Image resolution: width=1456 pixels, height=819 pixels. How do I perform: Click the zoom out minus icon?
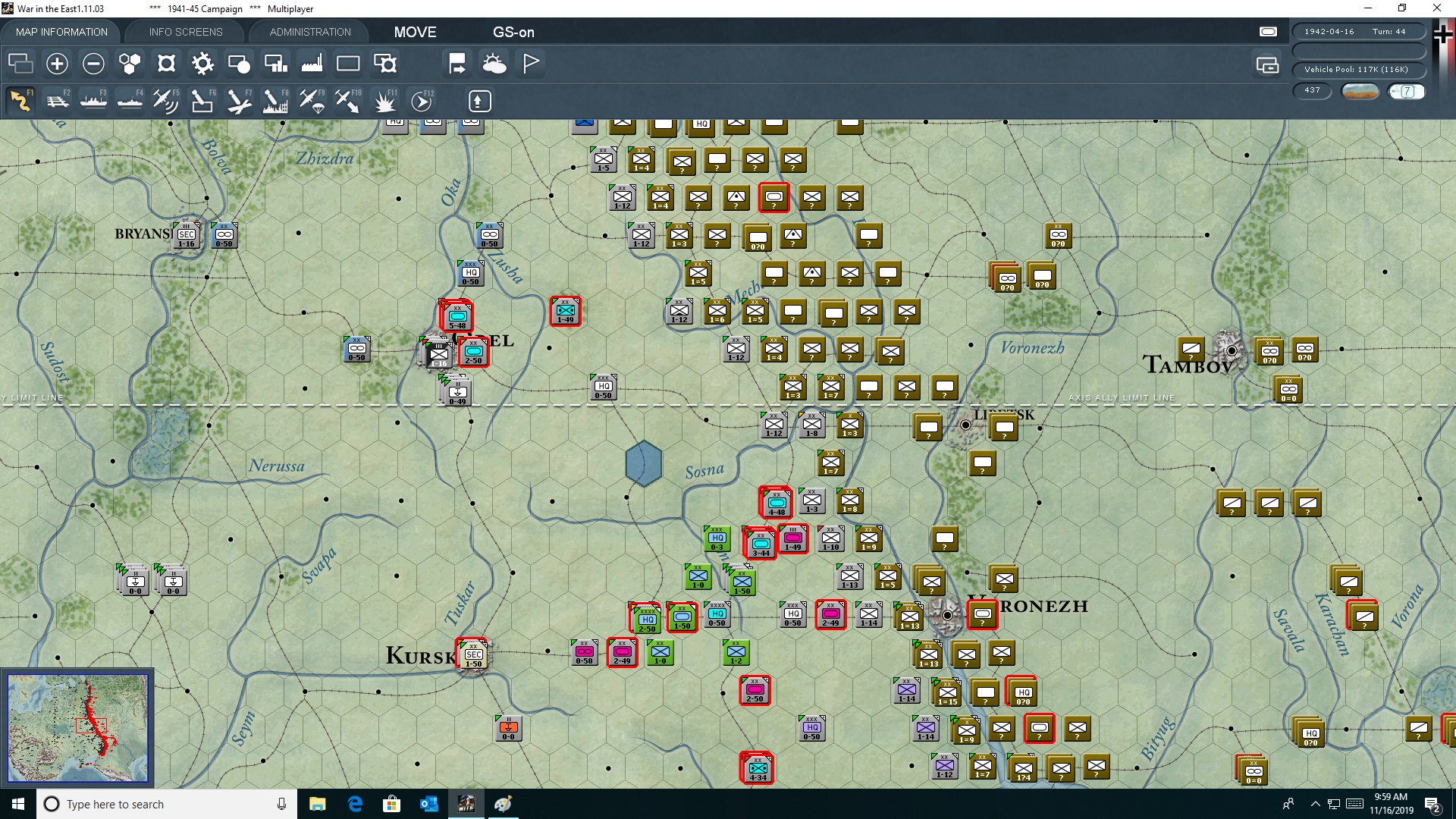pos(93,64)
